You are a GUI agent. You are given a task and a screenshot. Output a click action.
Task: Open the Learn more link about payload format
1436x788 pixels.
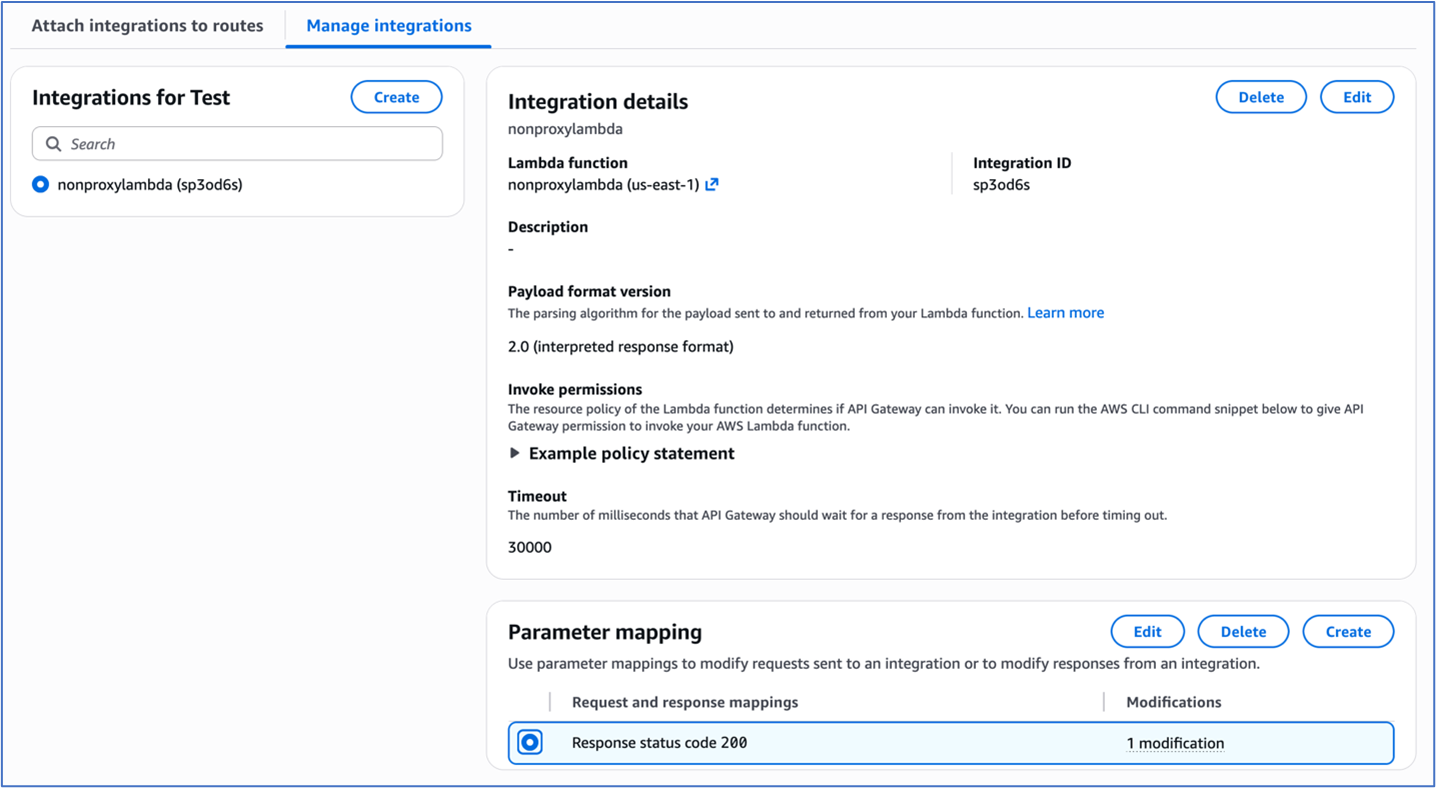coord(1065,312)
